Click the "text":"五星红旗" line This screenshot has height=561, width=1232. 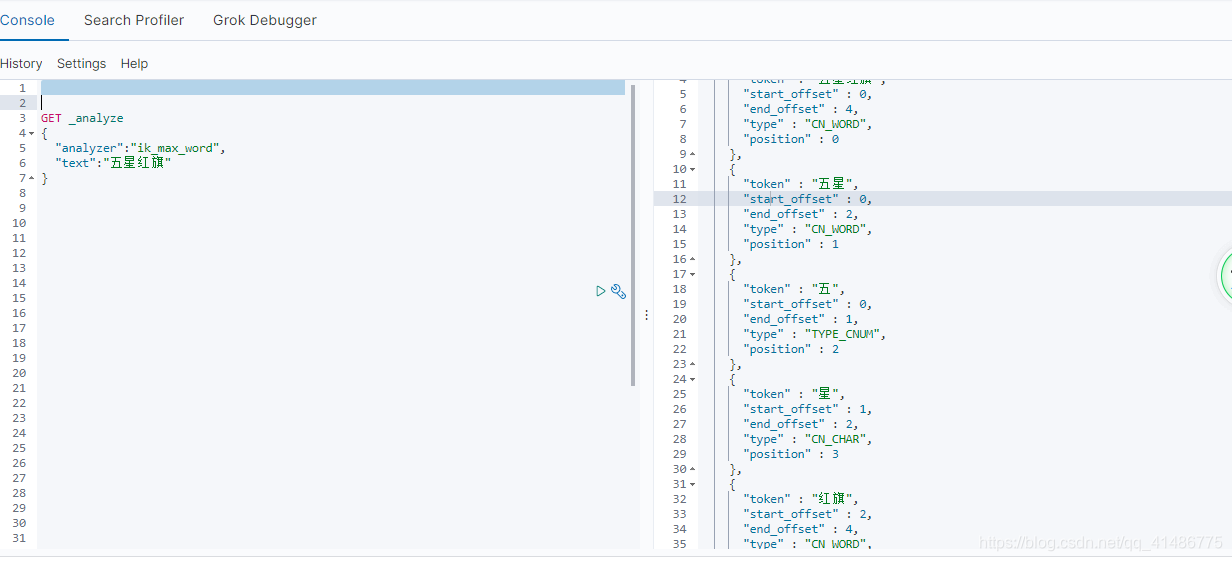[113, 163]
